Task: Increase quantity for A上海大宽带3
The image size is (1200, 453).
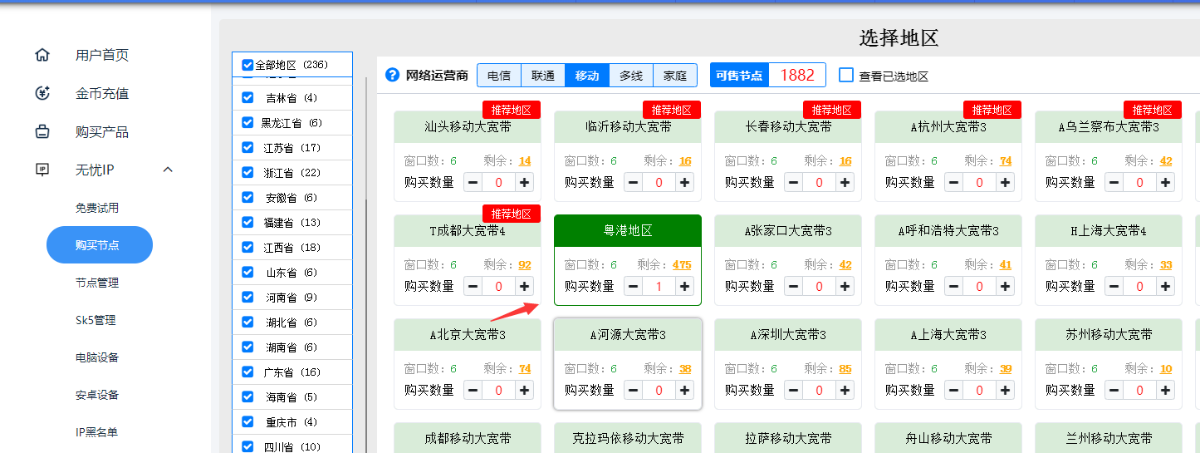Action: 1005,390
